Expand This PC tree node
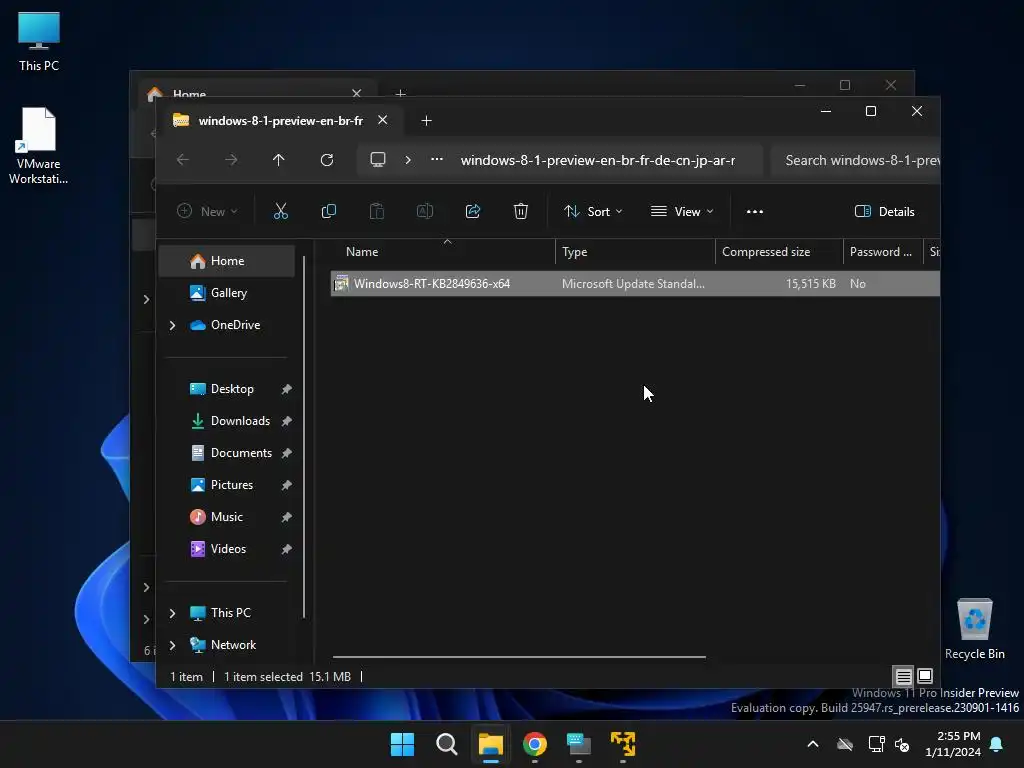The height and width of the screenshot is (768, 1024). pyautogui.click(x=172, y=613)
